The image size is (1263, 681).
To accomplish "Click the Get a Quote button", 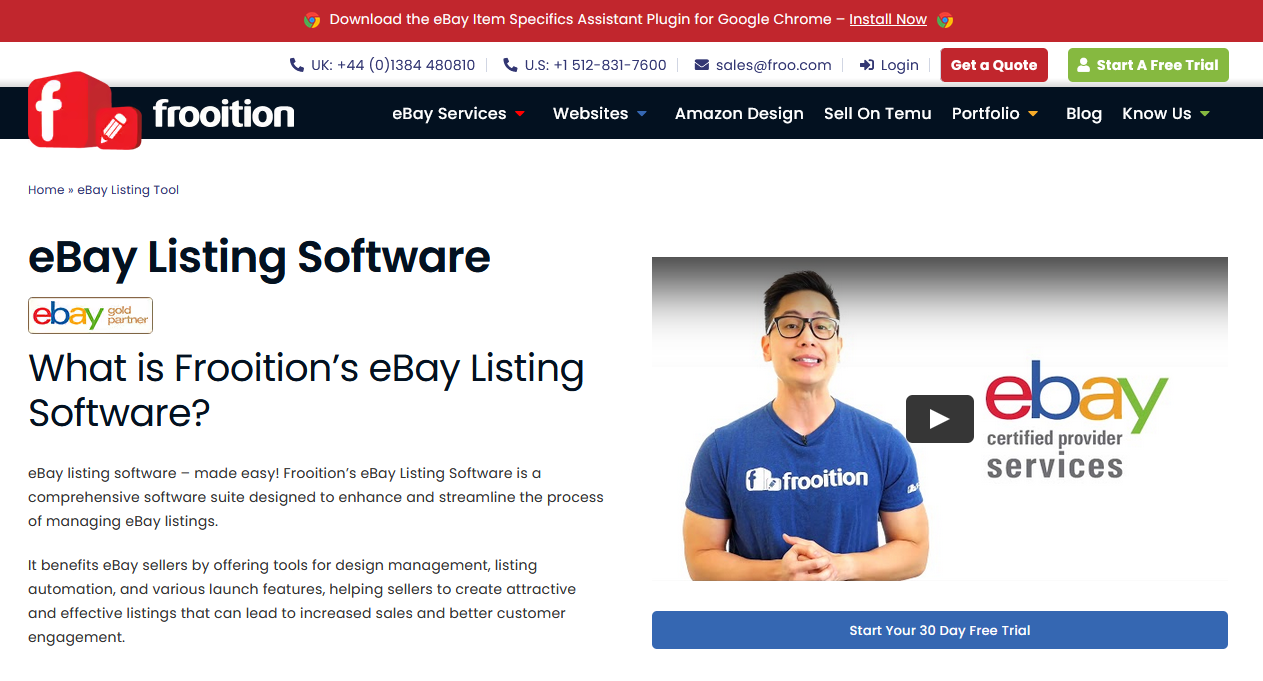I will tap(994, 65).
